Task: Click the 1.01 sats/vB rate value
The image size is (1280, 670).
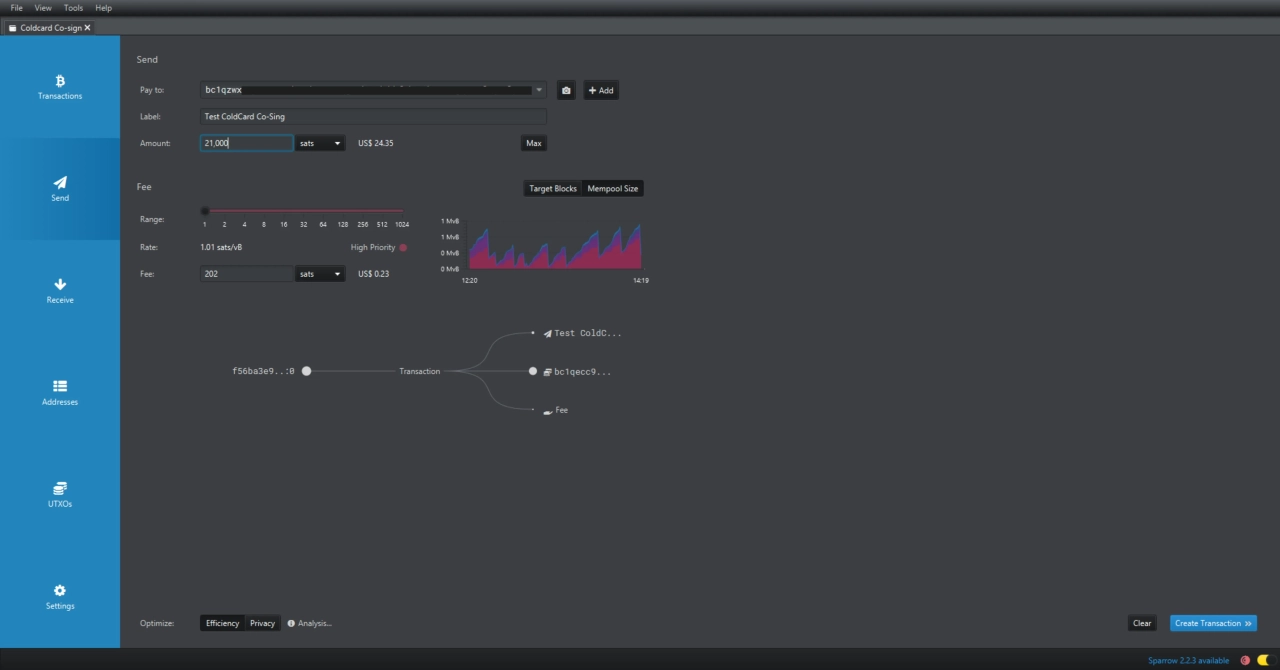Action: (x=221, y=247)
